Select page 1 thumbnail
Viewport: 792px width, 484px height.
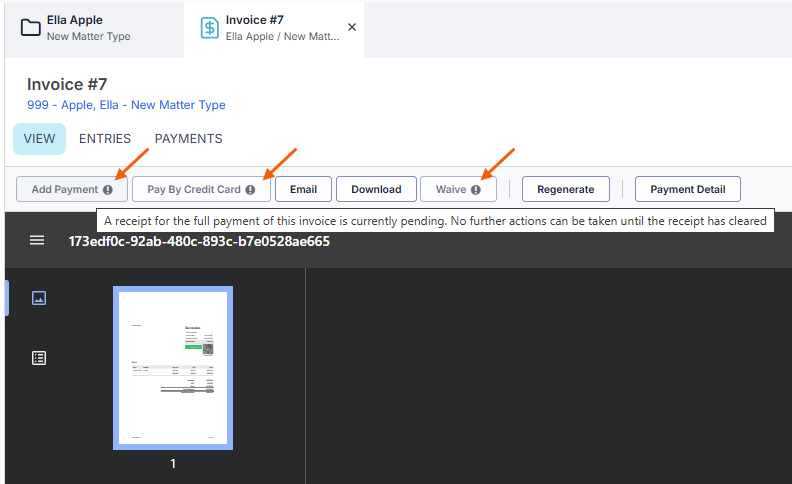[173, 368]
